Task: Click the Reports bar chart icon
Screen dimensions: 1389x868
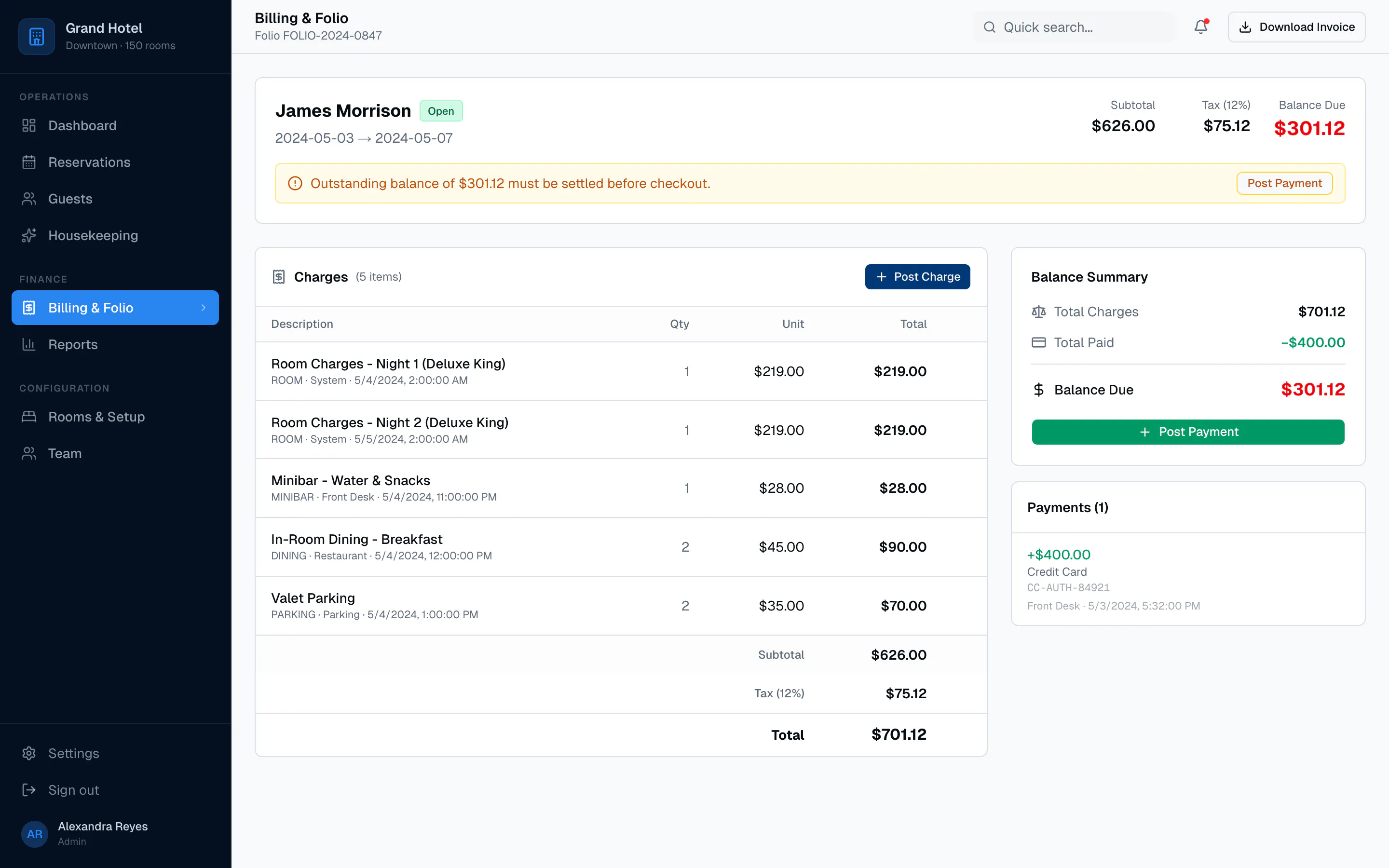Action: [29, 344]
